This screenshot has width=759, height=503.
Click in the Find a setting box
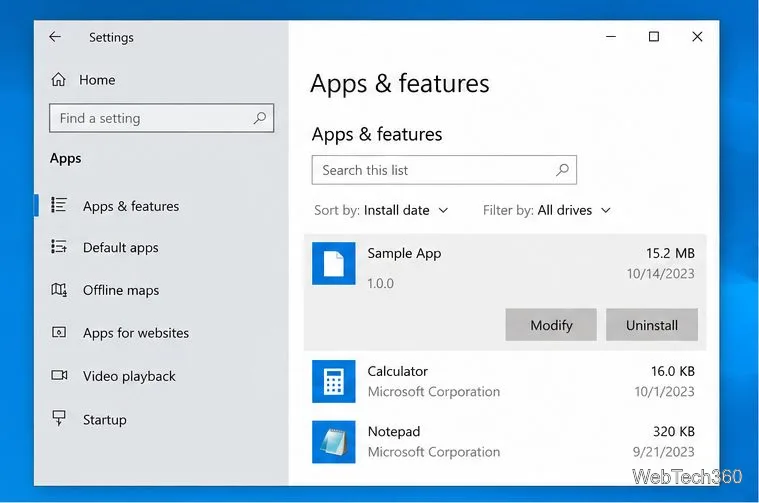(162, 118)
